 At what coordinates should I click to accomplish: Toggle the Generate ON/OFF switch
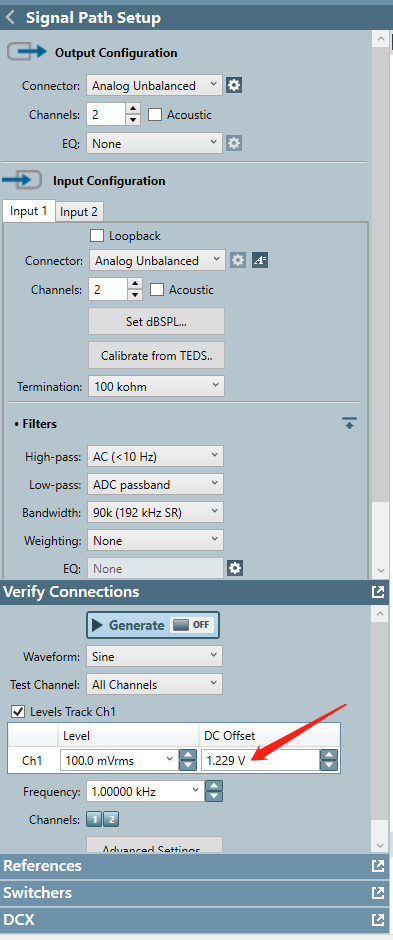(x=191, y=625)
